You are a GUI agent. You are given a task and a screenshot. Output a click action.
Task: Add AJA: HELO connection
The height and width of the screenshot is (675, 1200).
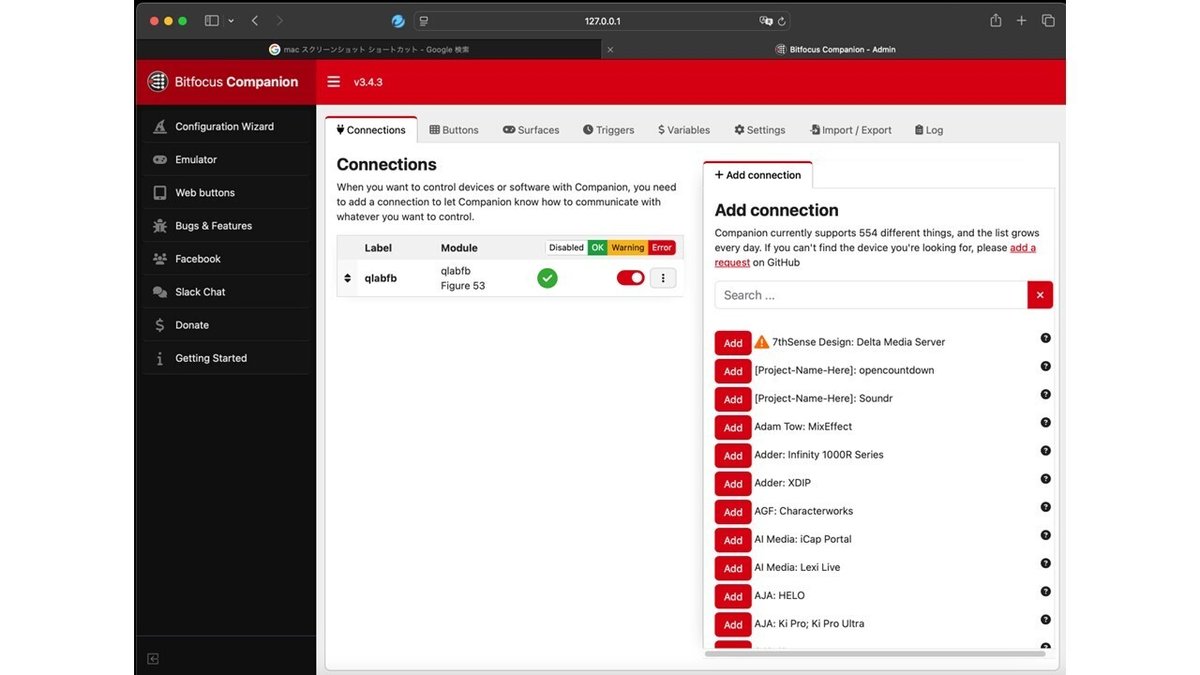(x=733, y=596)
